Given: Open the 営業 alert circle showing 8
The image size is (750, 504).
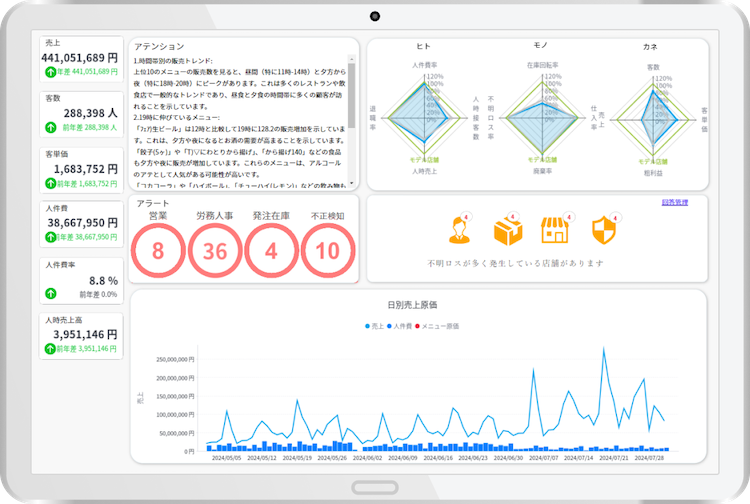Looking at the screenshot, I should [x=158, y=251].
